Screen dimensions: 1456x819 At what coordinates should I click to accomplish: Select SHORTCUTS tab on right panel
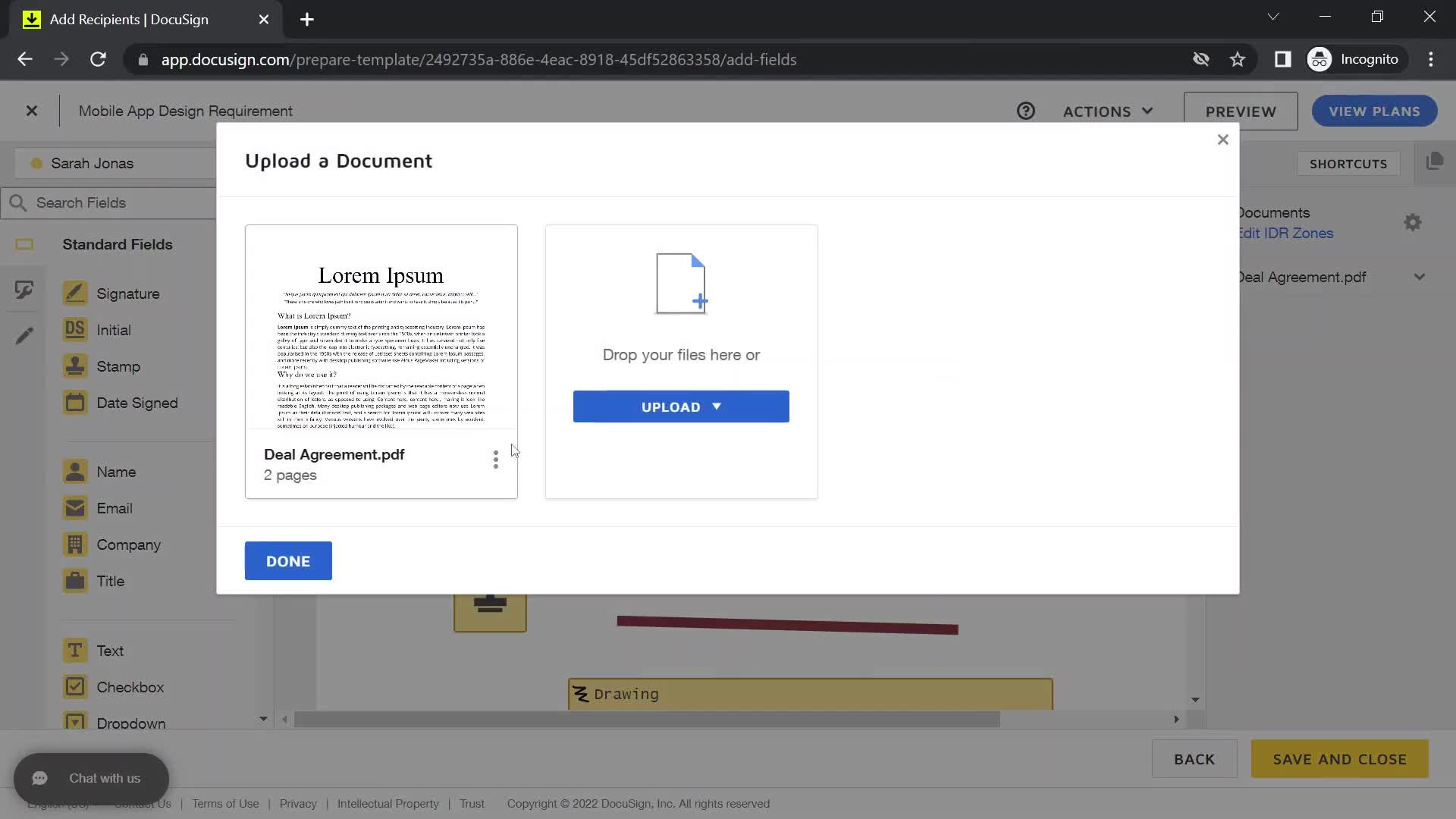point(1348,162)
